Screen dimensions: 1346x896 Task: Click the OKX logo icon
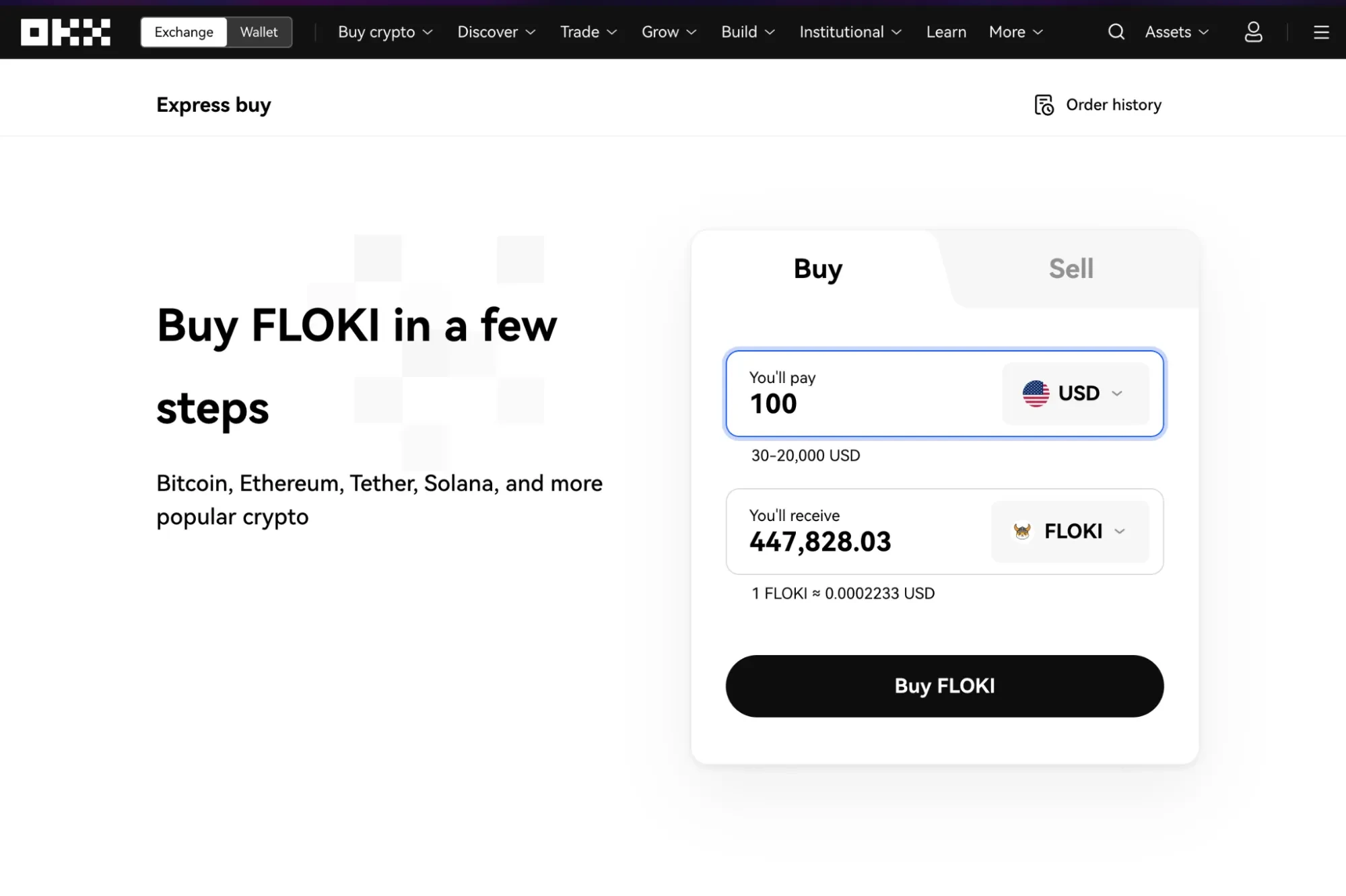coord(65,32)
